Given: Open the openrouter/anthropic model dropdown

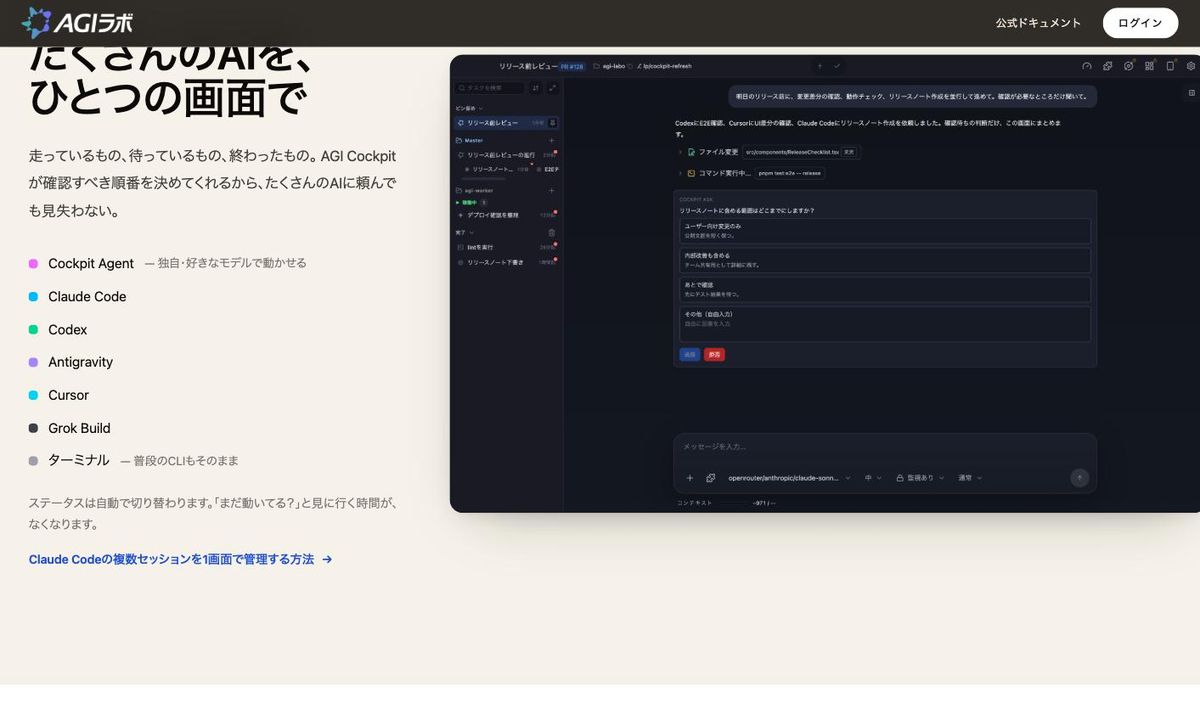Looking at the screenshot, I should coord(789,478).
